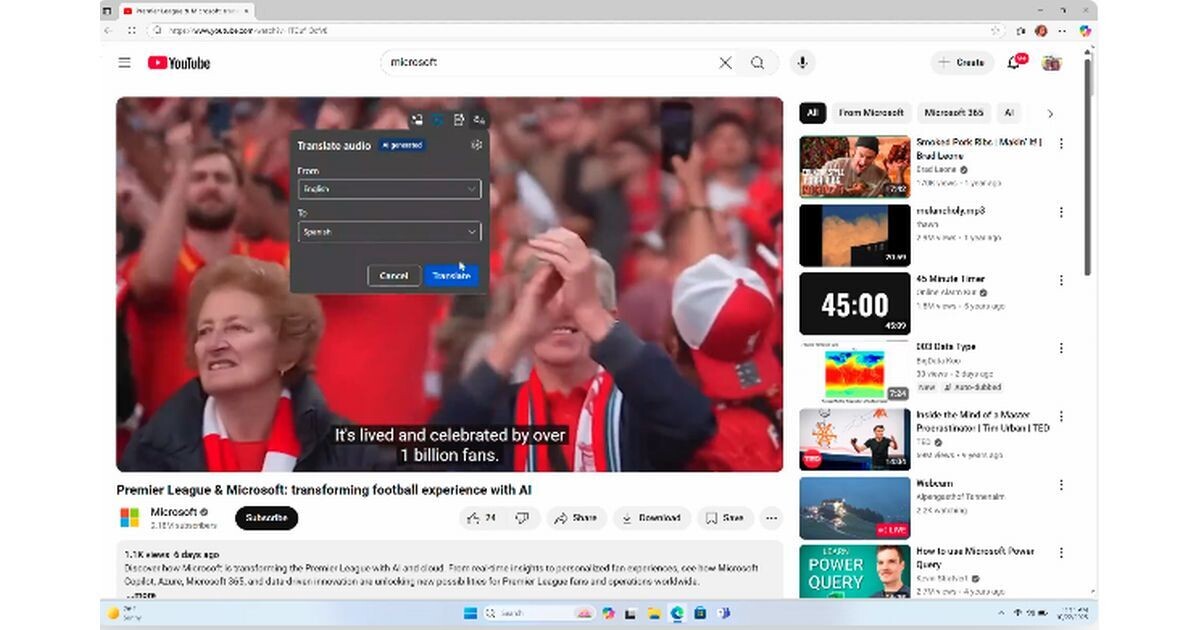Viewport: 1200px width, 630px height.
Task: Open Translate audio settings gear
Action: [x=476, y=145]
